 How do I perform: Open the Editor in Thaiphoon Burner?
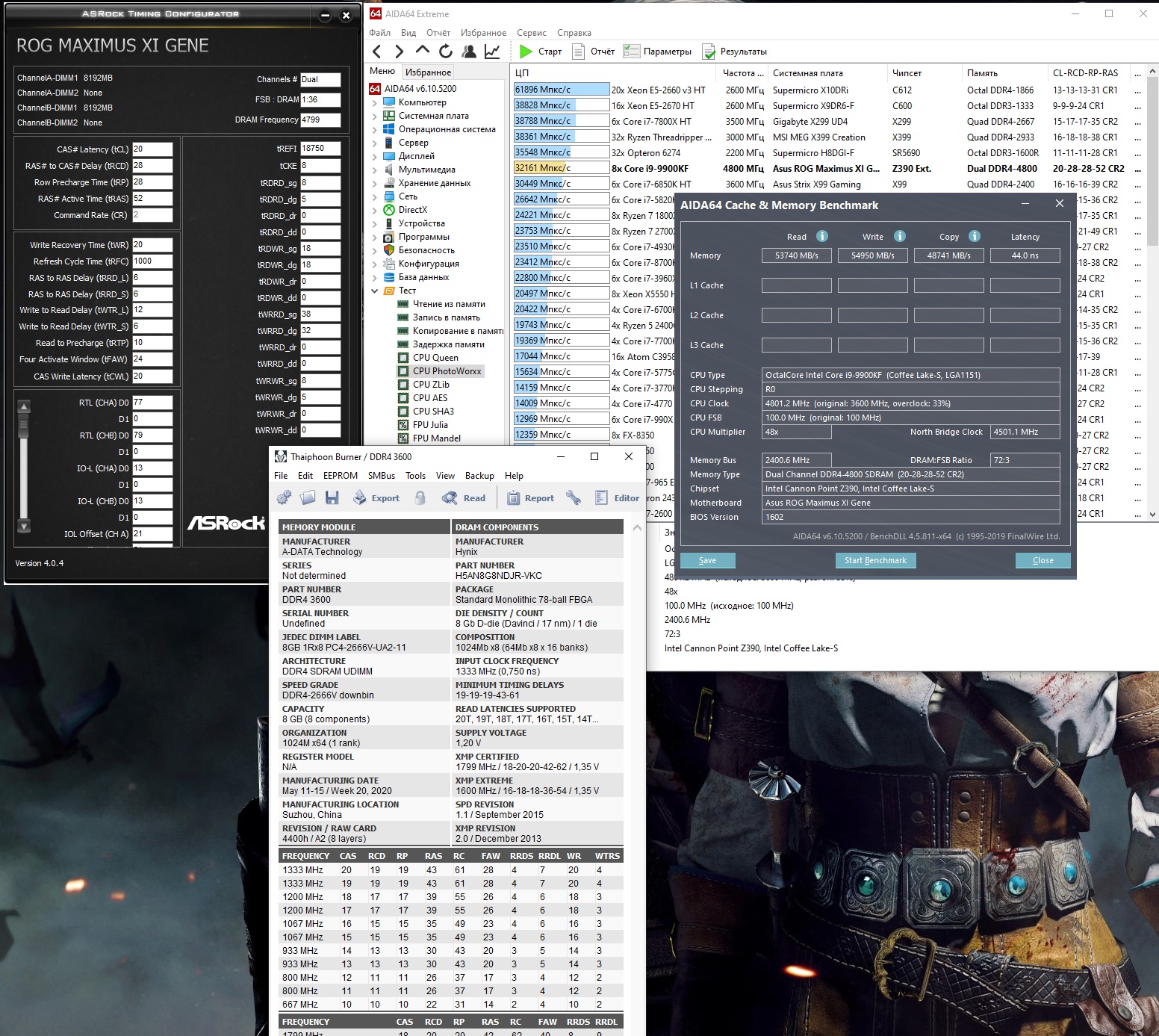[617, 498]
